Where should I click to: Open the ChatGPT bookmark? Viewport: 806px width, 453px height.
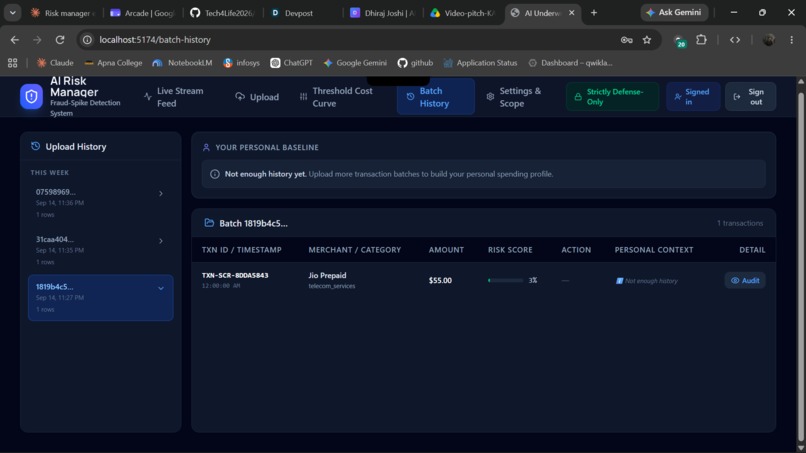pyautogui.click(x=291, y=63)
